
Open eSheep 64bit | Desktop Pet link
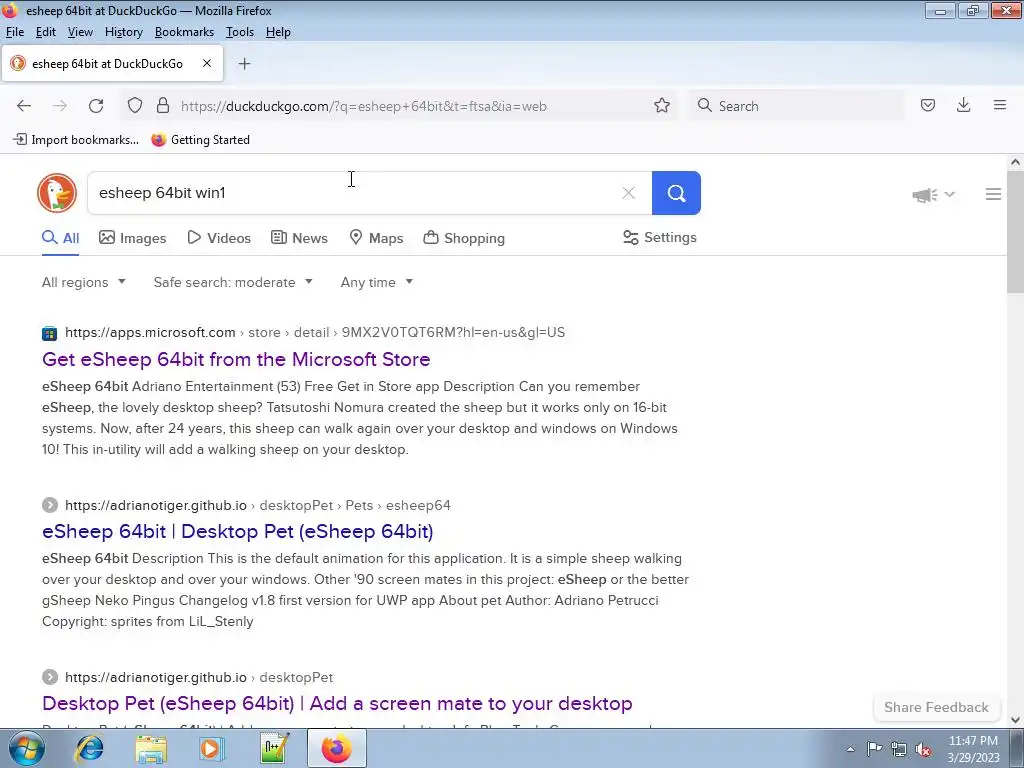tap(238, 532)
